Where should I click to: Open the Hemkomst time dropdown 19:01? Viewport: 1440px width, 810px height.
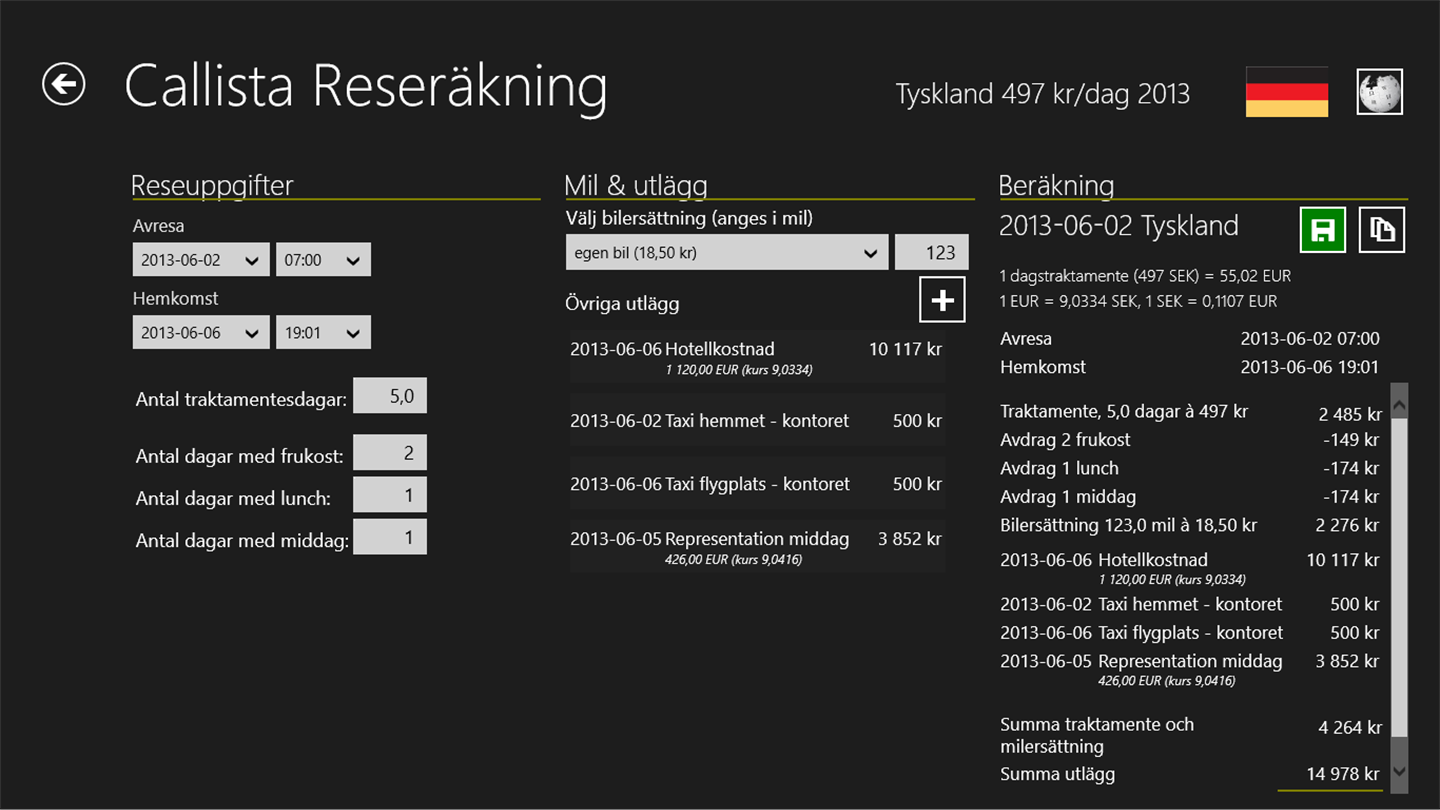pos(323,332)
